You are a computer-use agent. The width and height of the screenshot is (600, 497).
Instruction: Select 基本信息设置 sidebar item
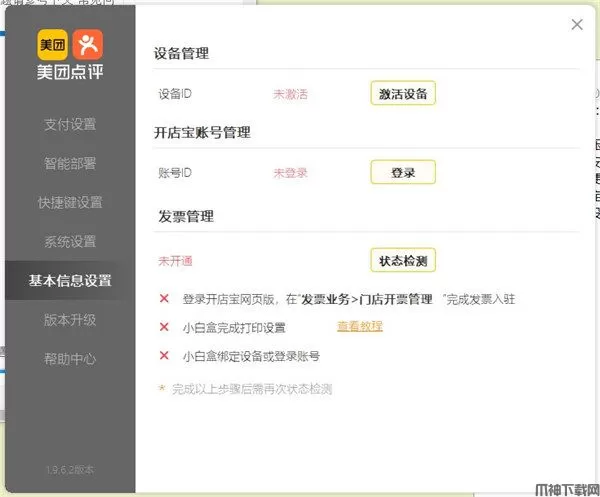click(70, 280)
